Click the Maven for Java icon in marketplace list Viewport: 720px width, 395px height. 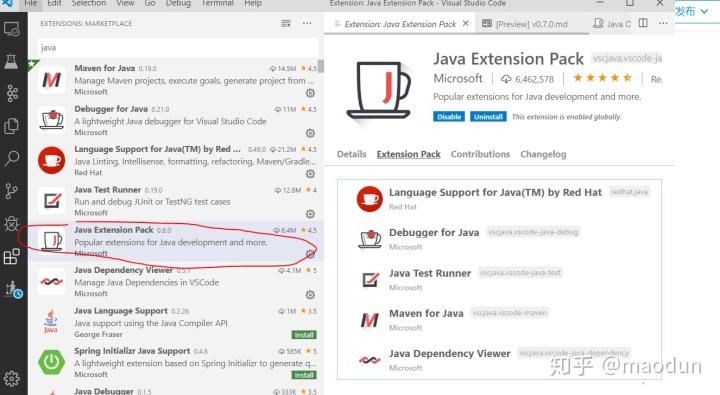pyautogui.click(x=51, y=80)
